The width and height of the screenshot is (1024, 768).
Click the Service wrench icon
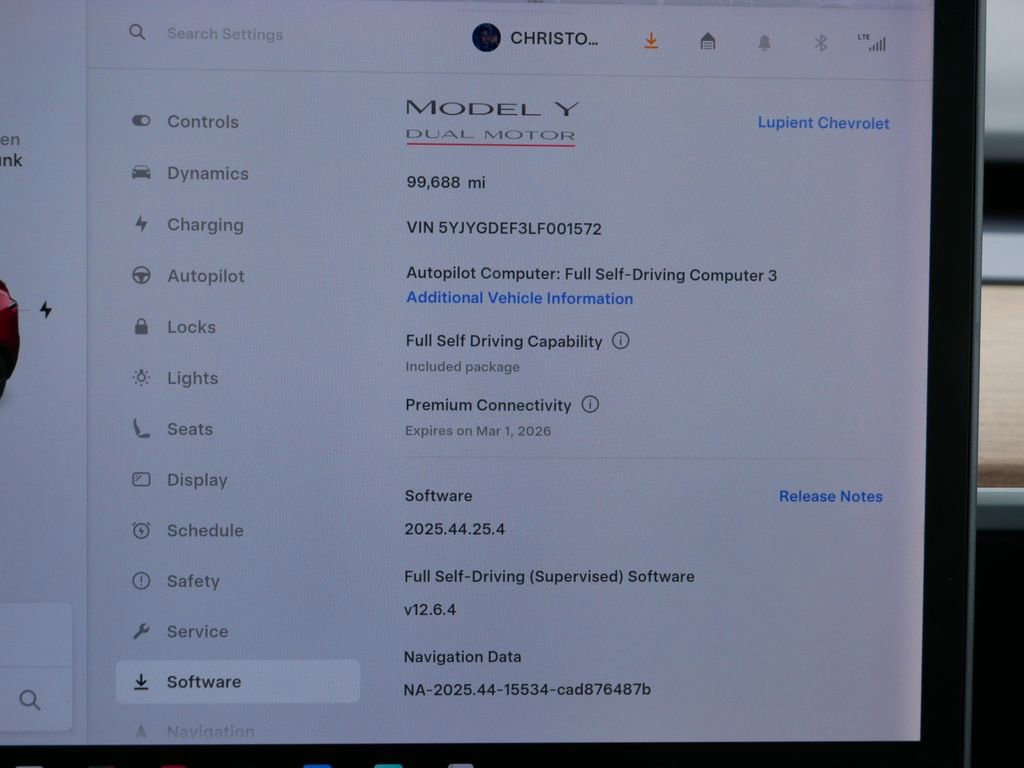point(141,631)
